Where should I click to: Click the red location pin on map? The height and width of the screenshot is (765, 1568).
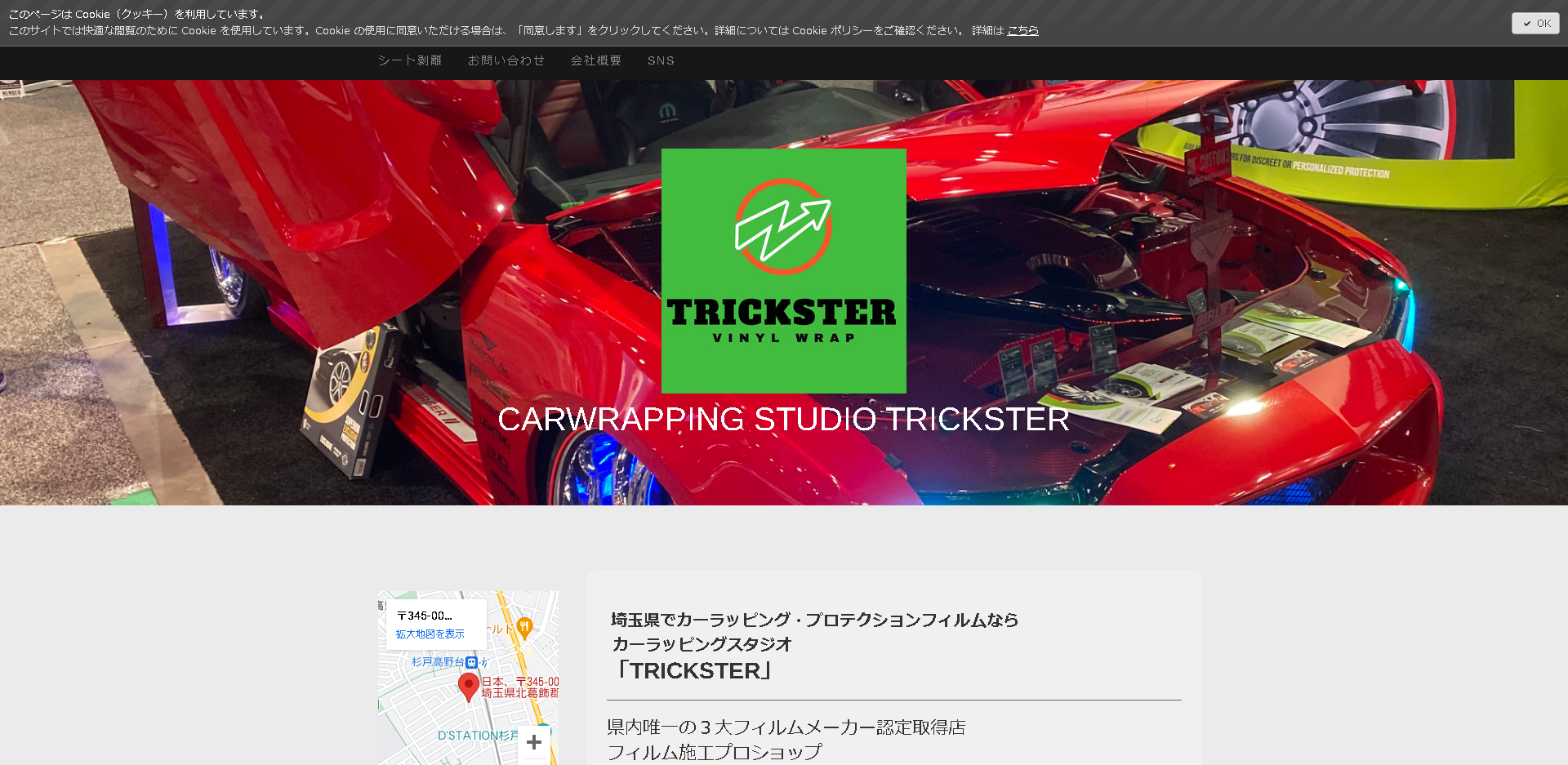469,687
